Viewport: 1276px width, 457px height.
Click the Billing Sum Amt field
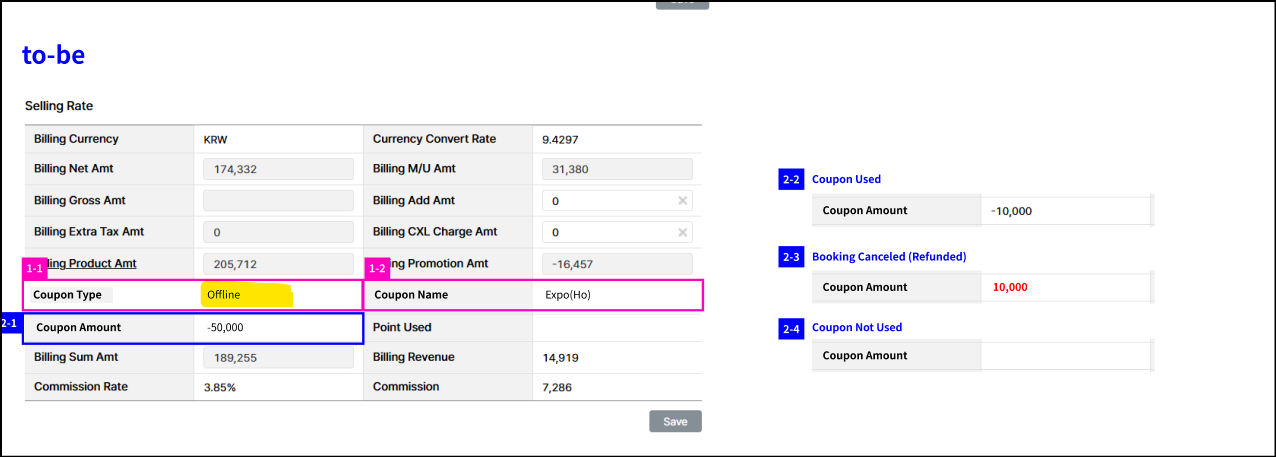point(278,358)
